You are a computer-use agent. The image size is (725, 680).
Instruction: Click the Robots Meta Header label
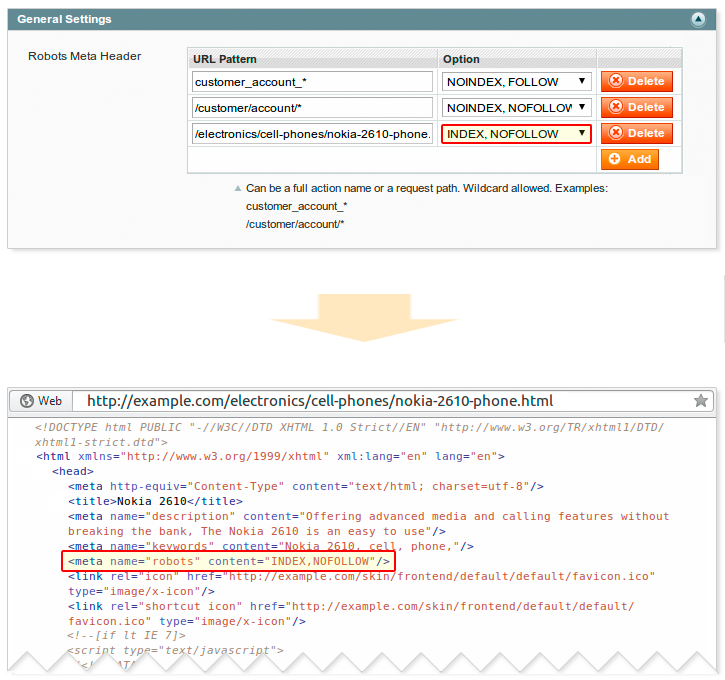(84, 56)
